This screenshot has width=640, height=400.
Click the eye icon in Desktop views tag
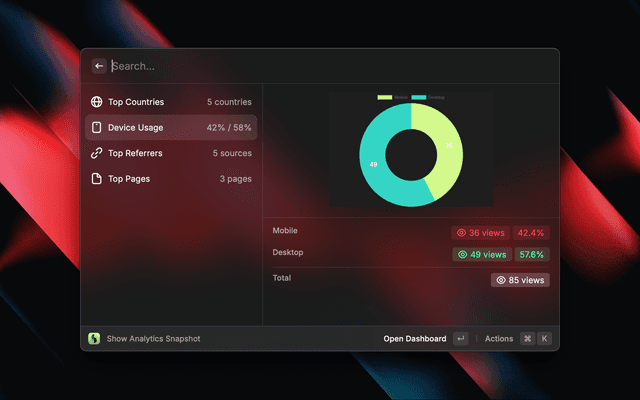pos(463,255)
